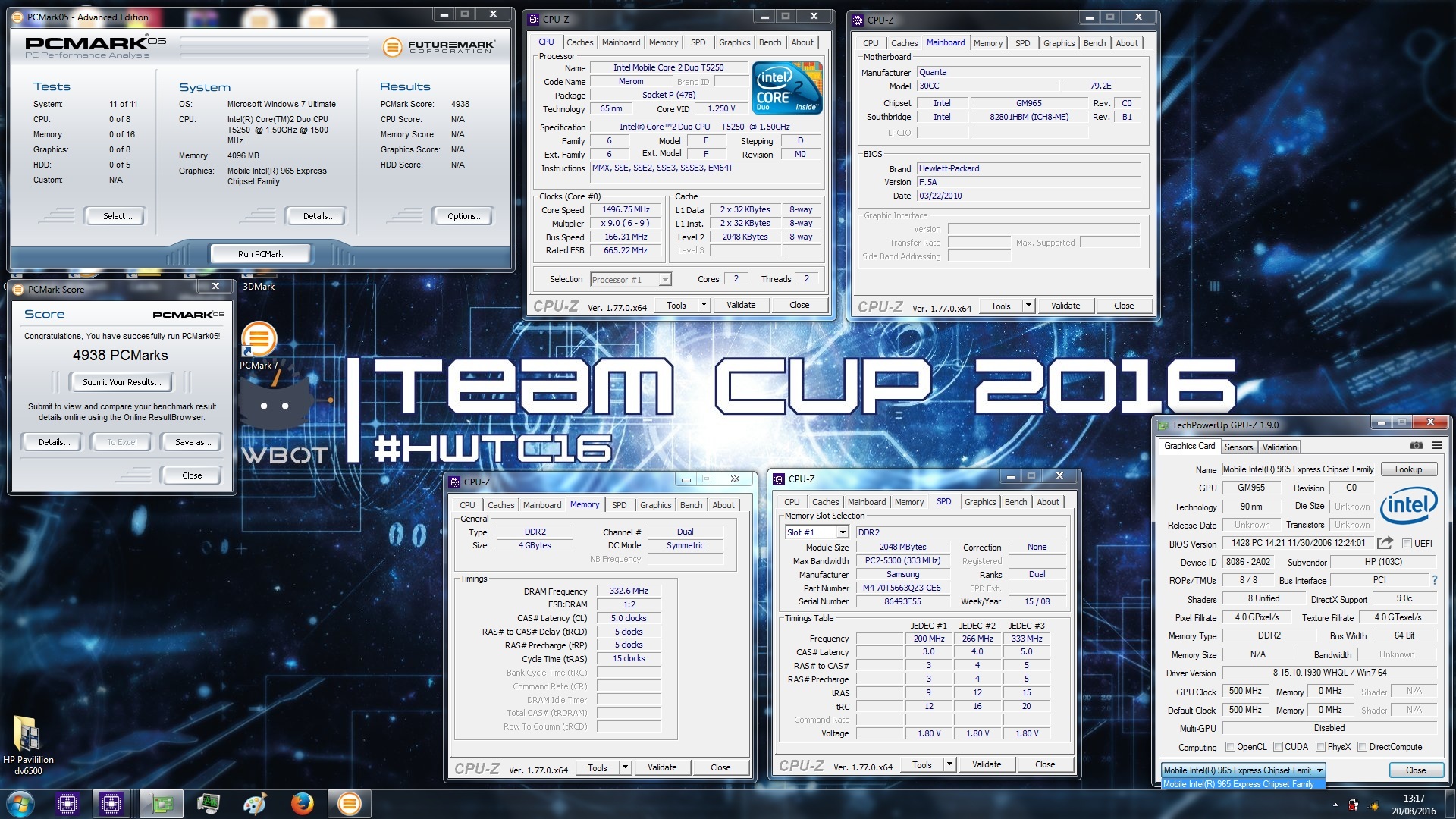The image size is (1456, 819).
Task: Open Tools dropdown arrow in CPU-Z CPU window
Action: click(704, 305)
